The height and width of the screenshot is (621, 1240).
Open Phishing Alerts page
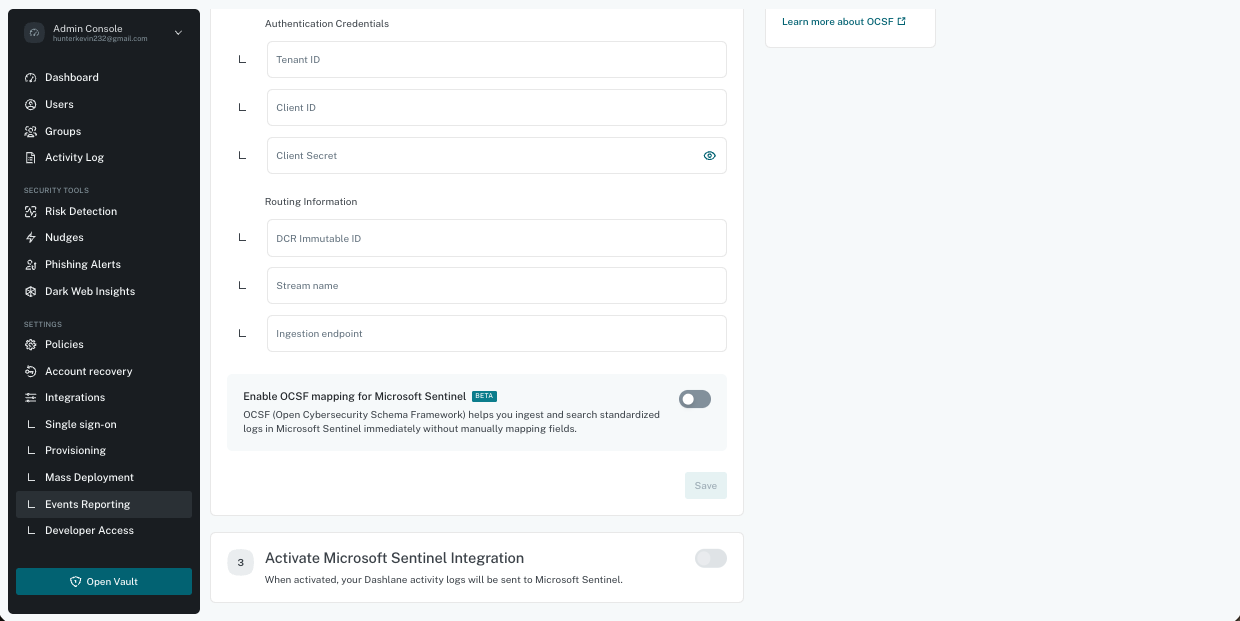(x=104, y=264)
